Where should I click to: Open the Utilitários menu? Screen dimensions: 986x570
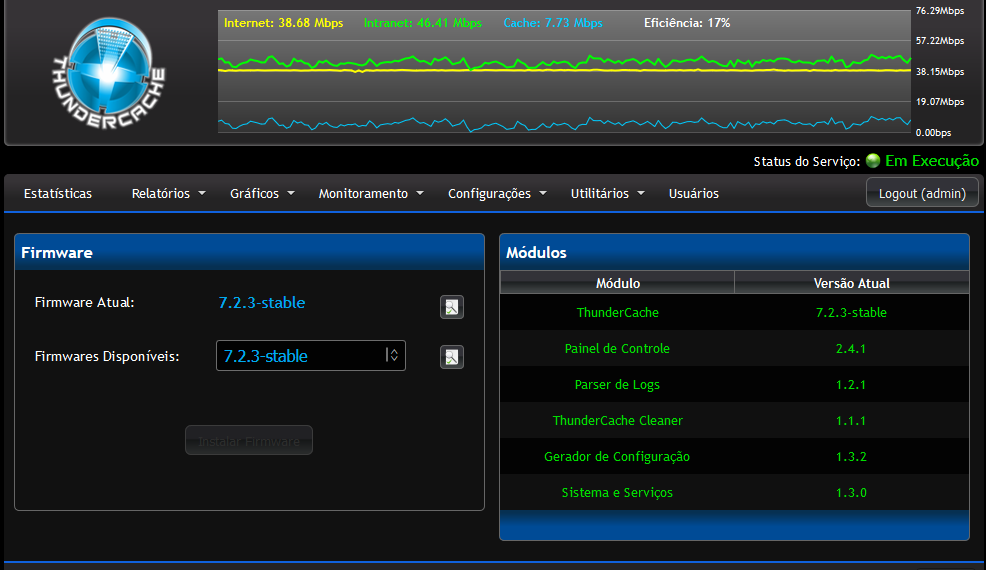(607, 194)
